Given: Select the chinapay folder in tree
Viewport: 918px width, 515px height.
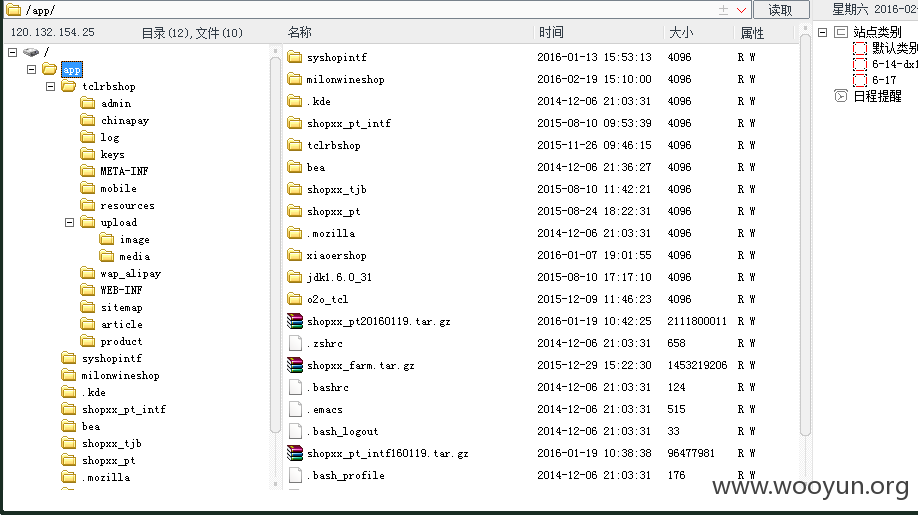Looking at the screenshot, I should (x=125, y=121).
